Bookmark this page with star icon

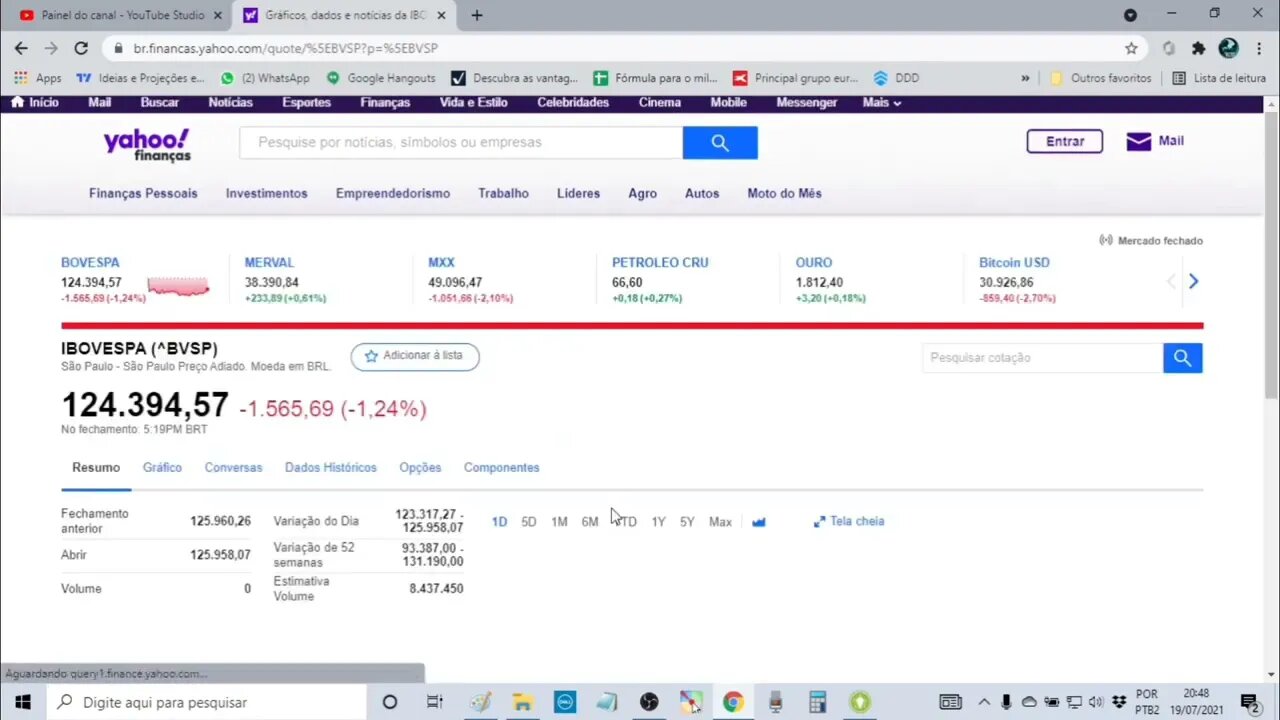pyautogui.click(x=1131, y=48)
